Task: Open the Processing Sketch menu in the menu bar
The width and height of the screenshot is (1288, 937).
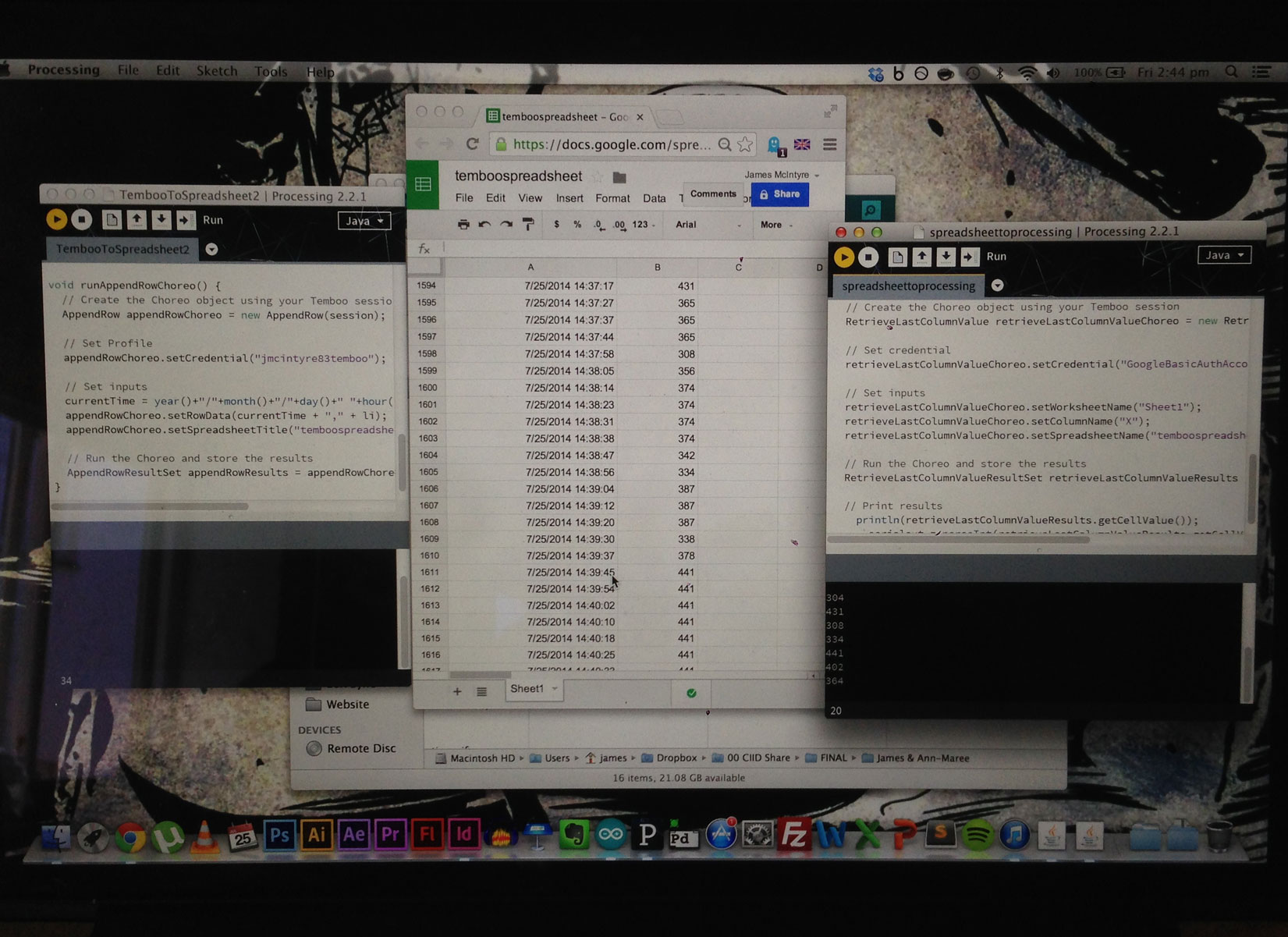Action: (217, 71)
